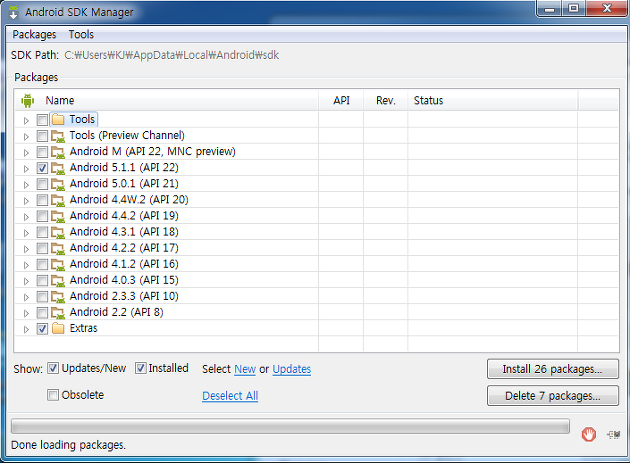Viewport: 630px width, 463px height.
Task: Check the Tools package checkbox
Action: pyautogui.click(x=42, y=120)
